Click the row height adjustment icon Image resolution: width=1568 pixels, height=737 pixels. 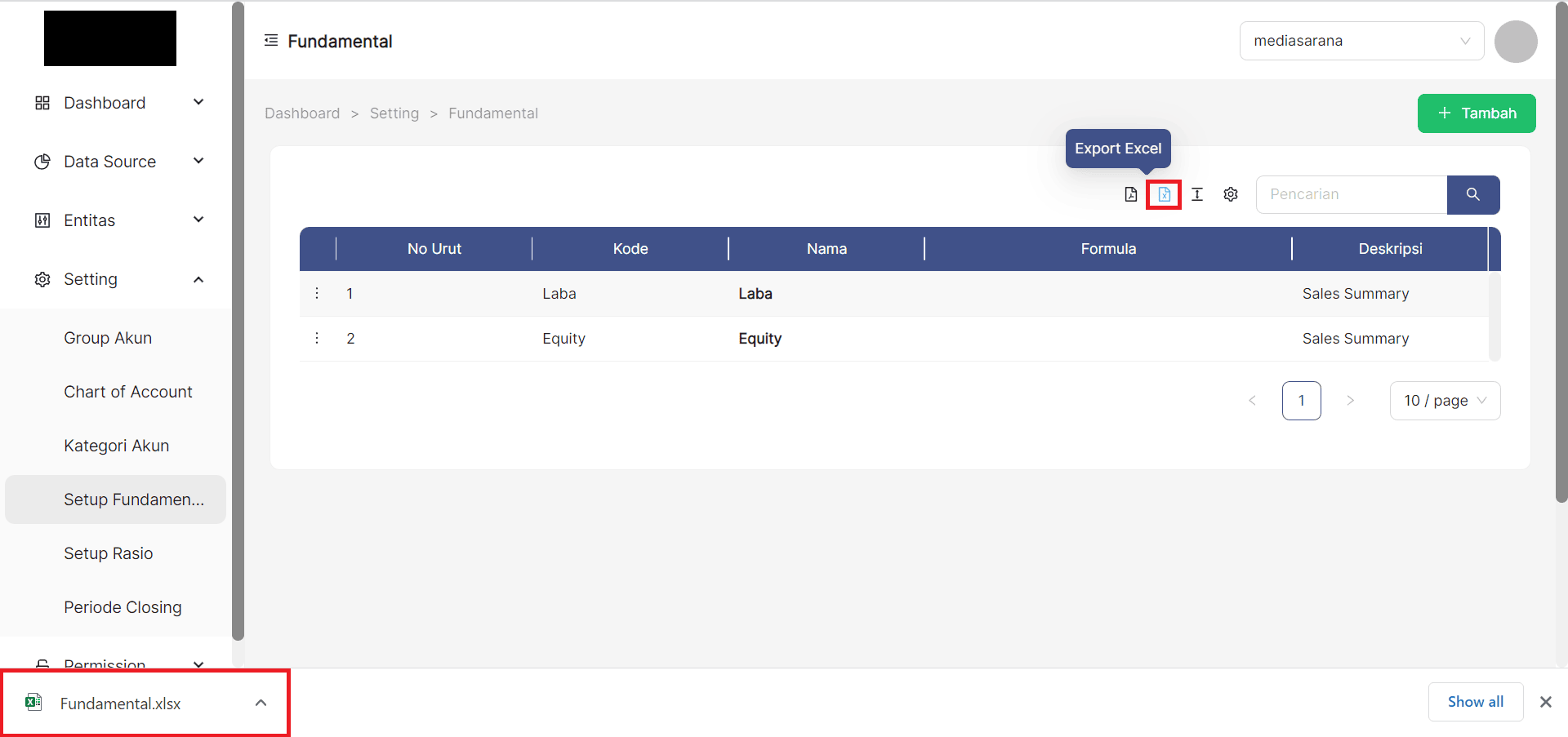click(1197, 194)
